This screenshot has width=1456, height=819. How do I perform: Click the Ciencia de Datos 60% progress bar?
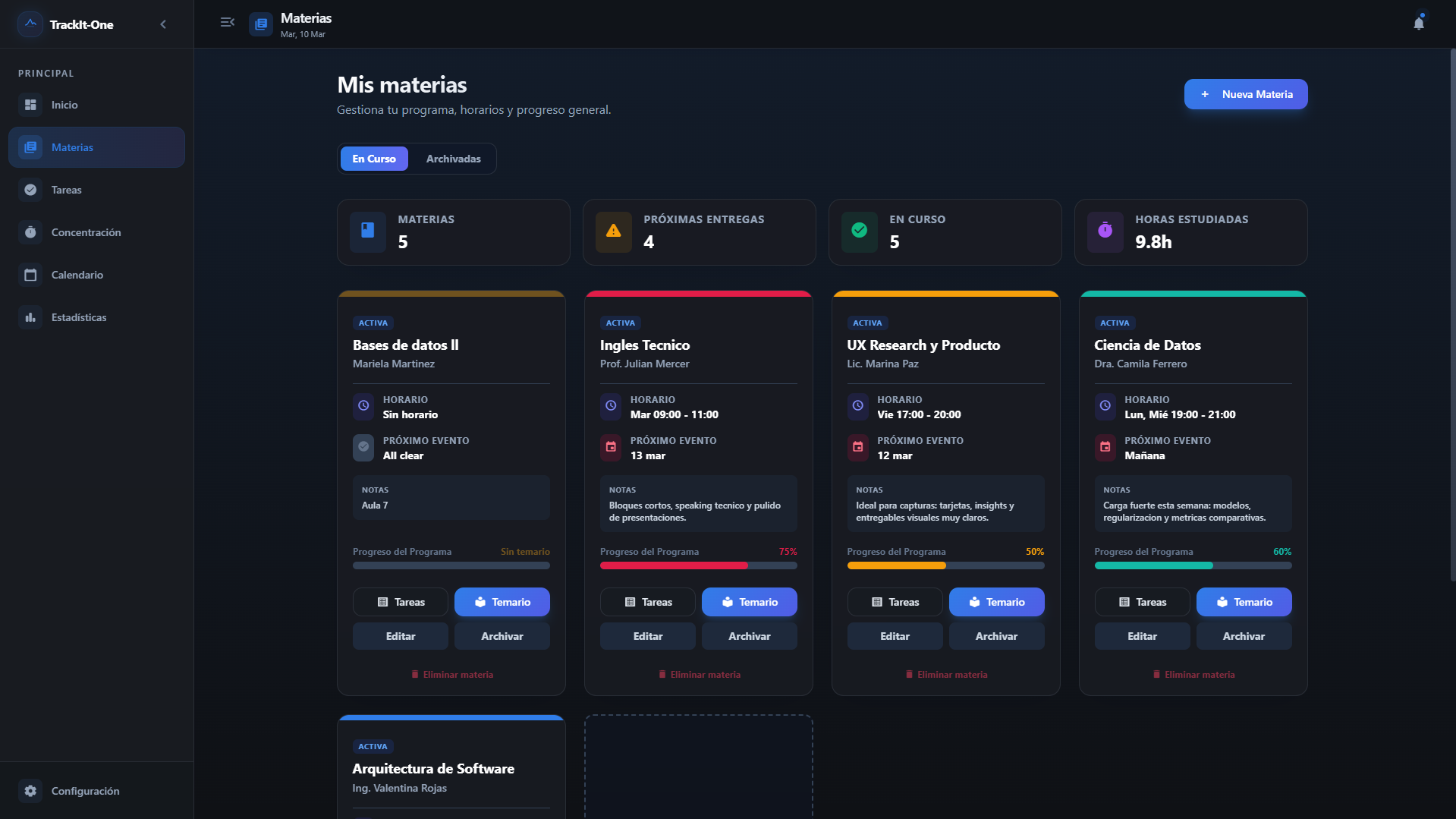1193,565
